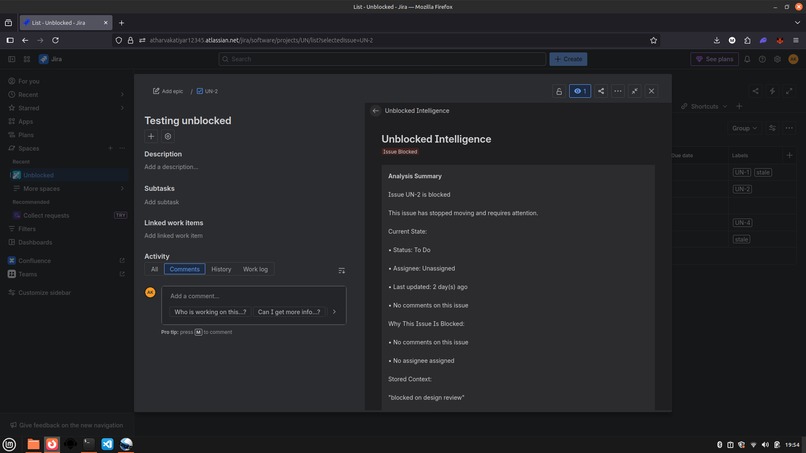Open the three-dots actions menu in issue header
Image resolution: width=806 pixels, height=453 pixels.
(x=618, y=91)
